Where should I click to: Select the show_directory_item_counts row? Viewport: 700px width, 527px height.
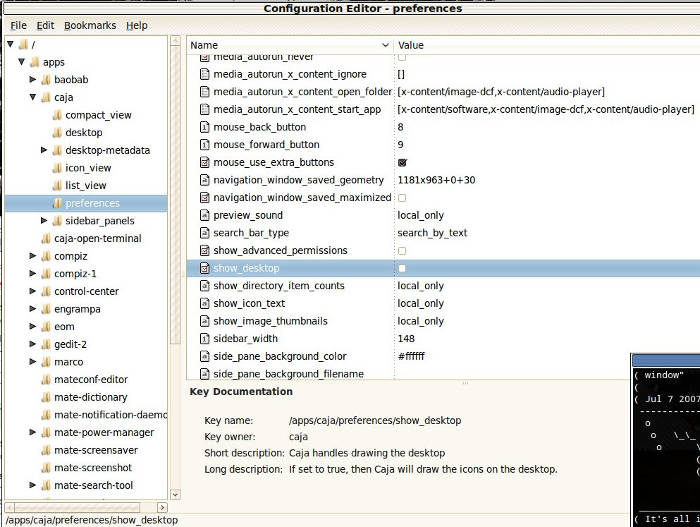pyautogui.click(x=443, y=286)
